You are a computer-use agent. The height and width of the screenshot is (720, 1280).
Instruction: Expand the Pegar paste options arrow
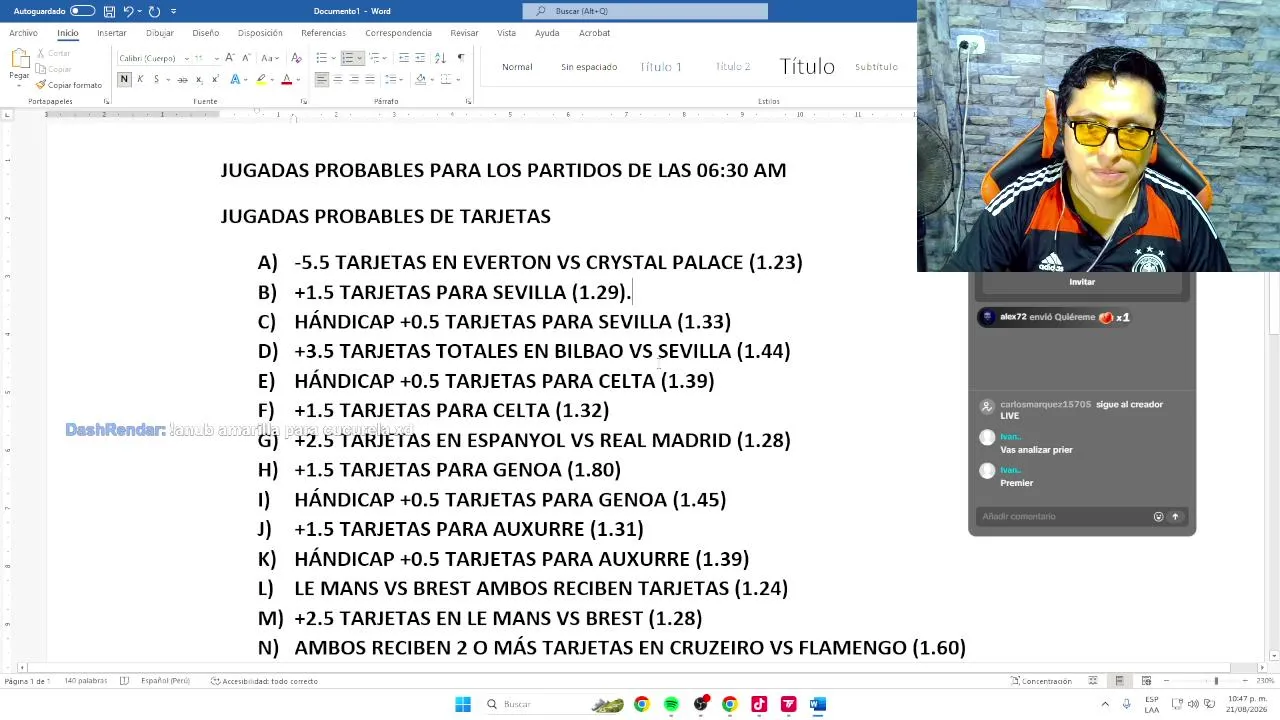[x=19, y=85]
